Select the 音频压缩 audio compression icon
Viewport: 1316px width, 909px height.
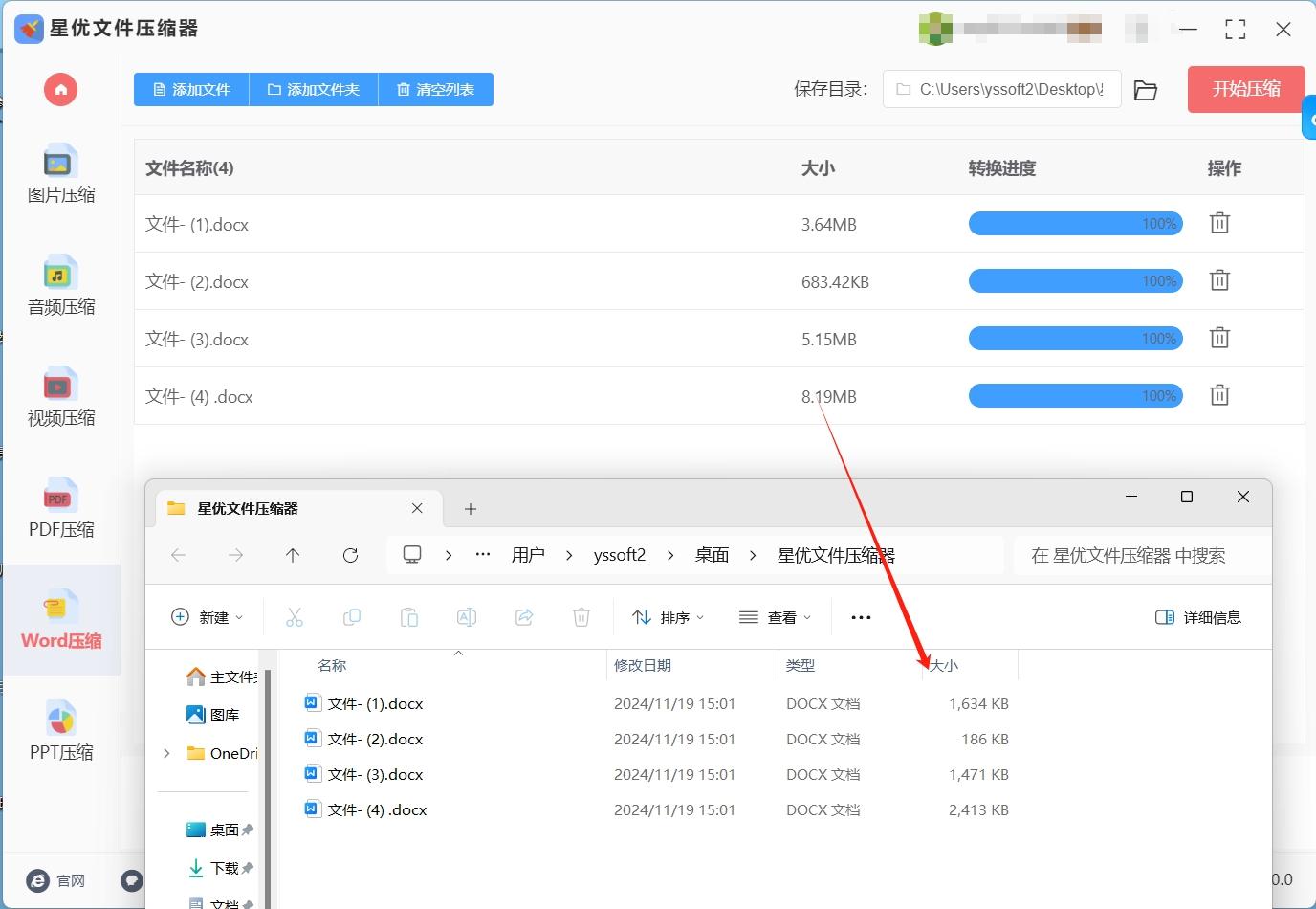pyautogui.click(x=60, y=285)
